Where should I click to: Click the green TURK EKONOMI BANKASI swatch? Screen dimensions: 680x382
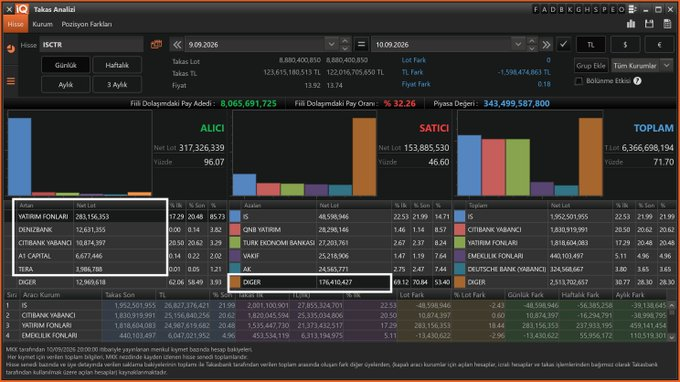point(235,243)
